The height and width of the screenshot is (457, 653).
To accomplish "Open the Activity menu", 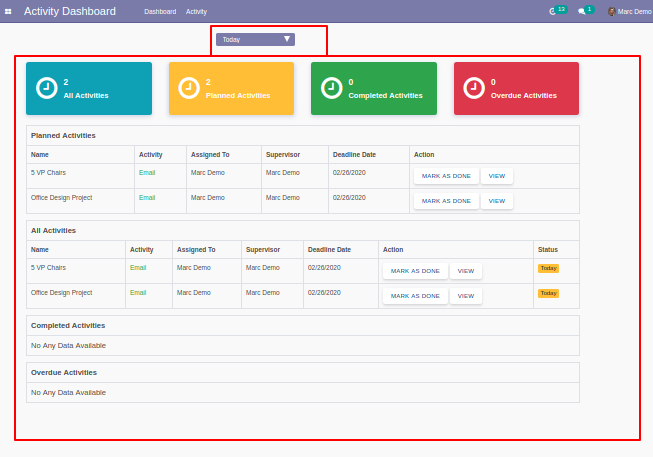I will point(196,12).
